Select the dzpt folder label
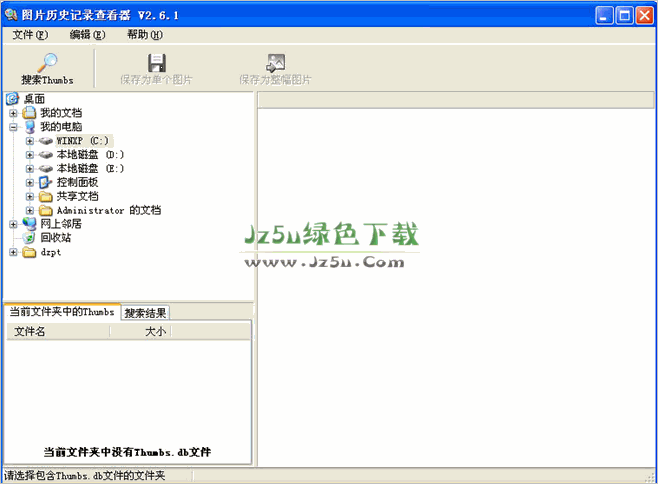Image resolution: width=658 pixels, height=484 pixels. (x=51, y=252)
